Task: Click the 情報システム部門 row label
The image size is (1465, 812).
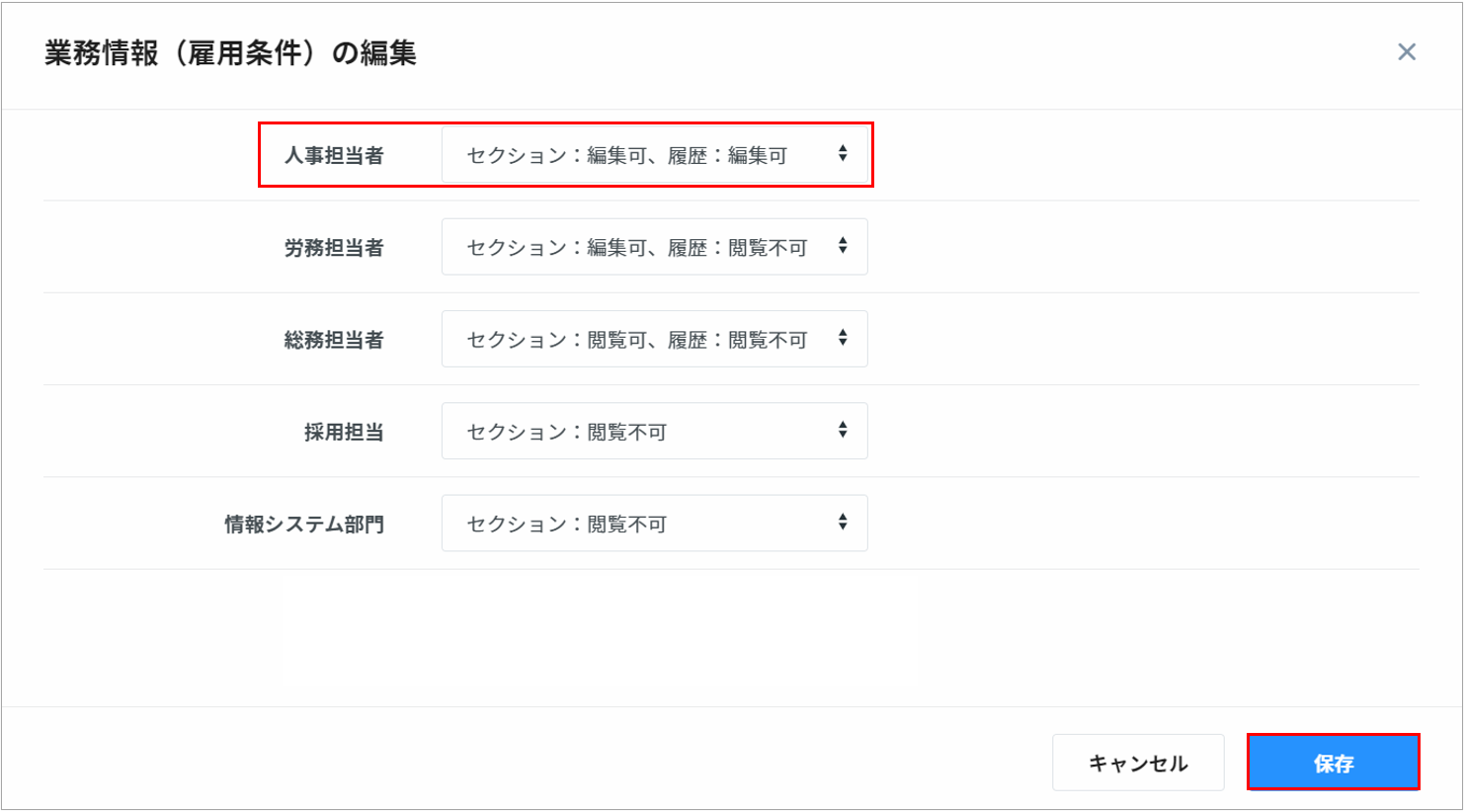Action: click(304, 525)
